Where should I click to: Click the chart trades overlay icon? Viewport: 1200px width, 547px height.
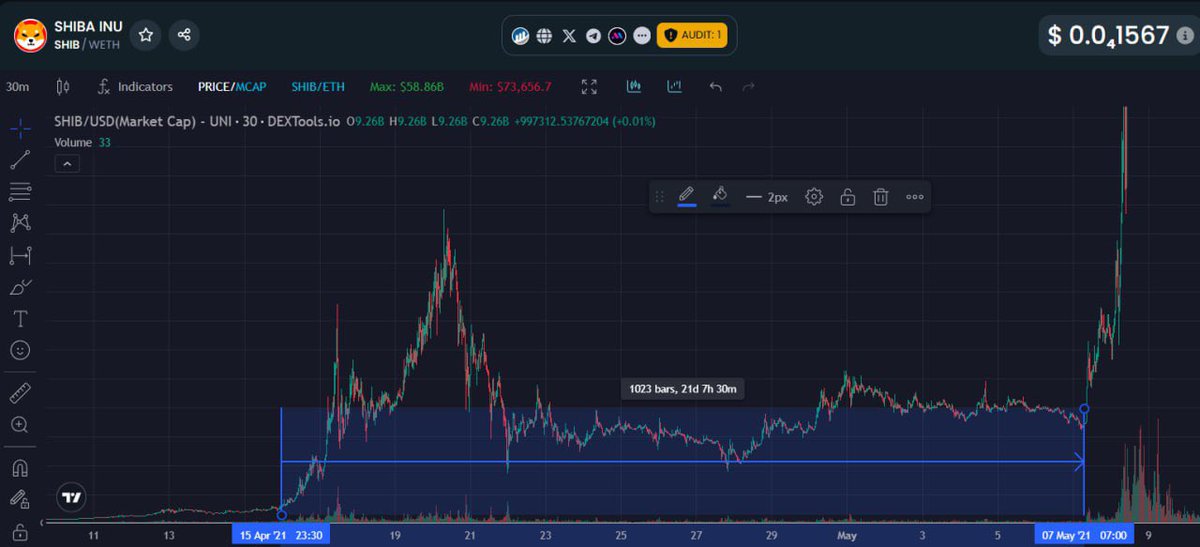click(x=634, y=87)
